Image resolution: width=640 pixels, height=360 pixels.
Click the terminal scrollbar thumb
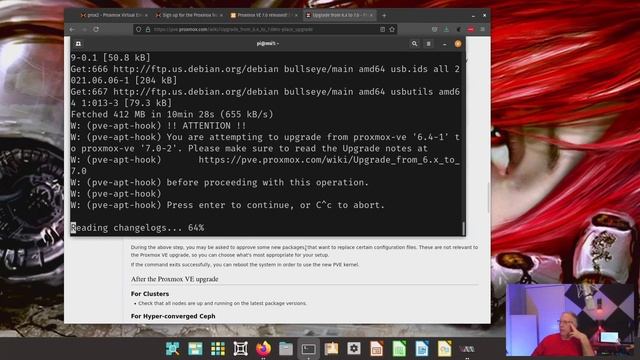pyautogui.click(x=463, y=228)
